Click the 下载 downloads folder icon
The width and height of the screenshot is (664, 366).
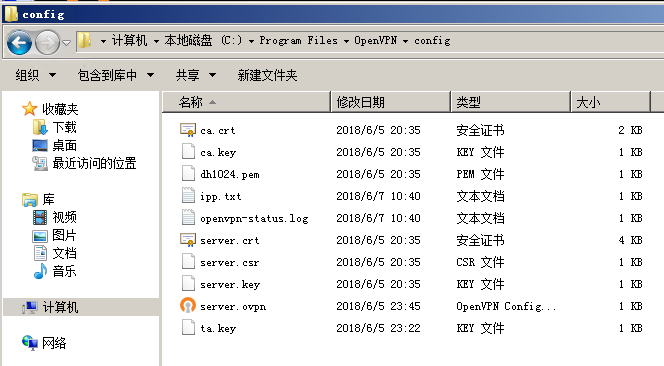pyautogui.click(x=40, y=127)
